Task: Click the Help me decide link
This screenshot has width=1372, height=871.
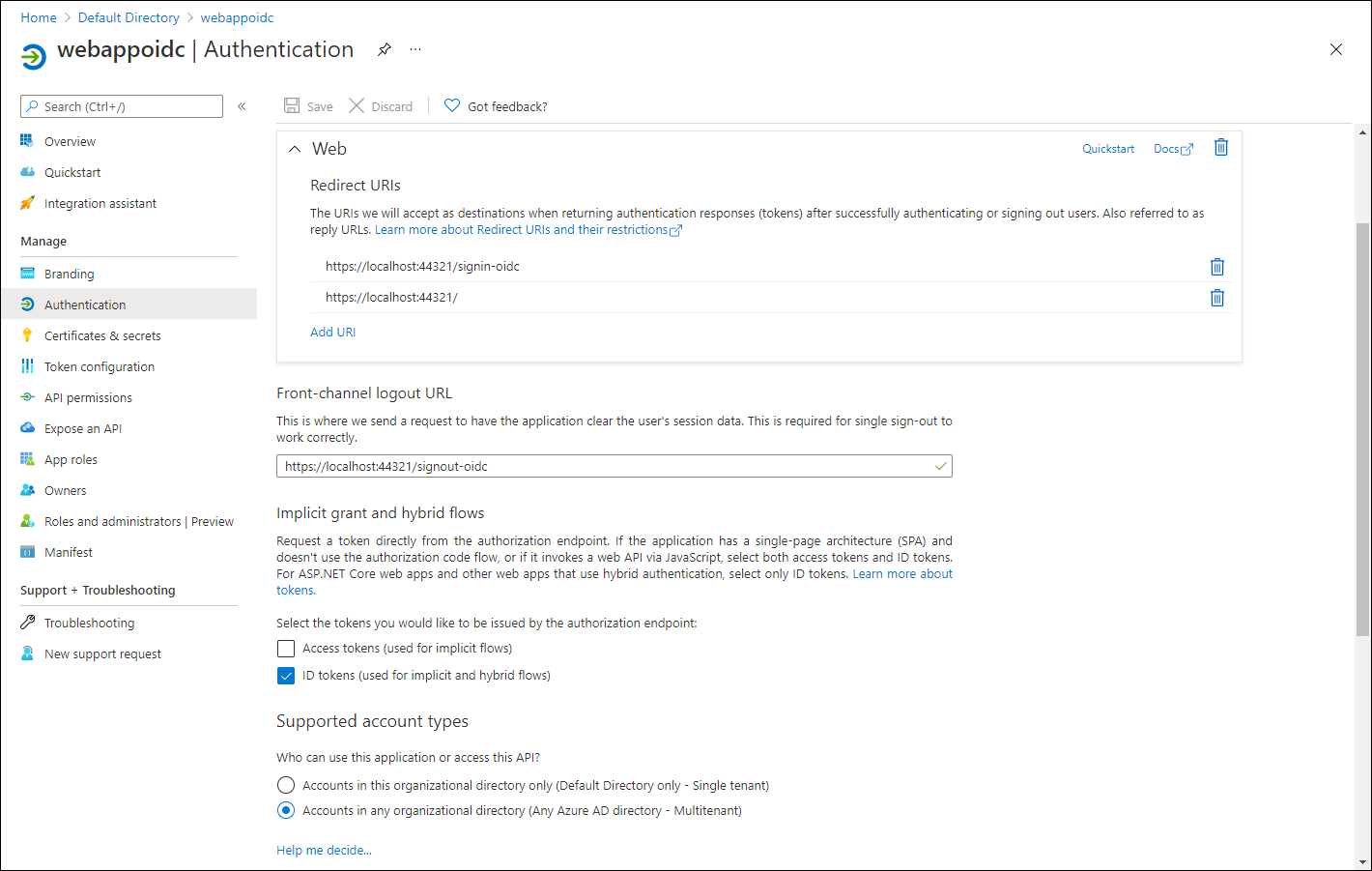Action: [x=324, y=850]
